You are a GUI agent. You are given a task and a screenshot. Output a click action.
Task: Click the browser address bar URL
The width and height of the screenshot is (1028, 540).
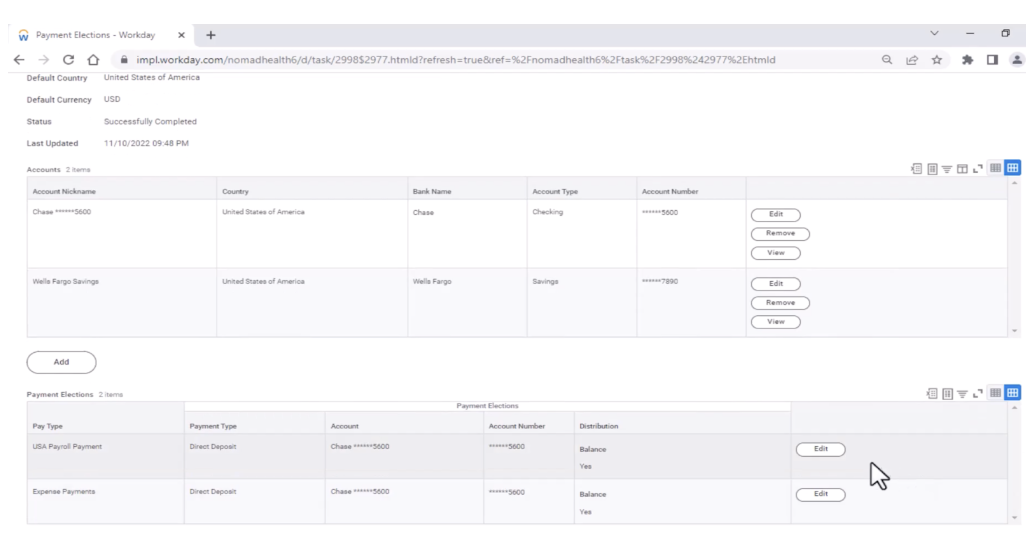coord(456,60)
